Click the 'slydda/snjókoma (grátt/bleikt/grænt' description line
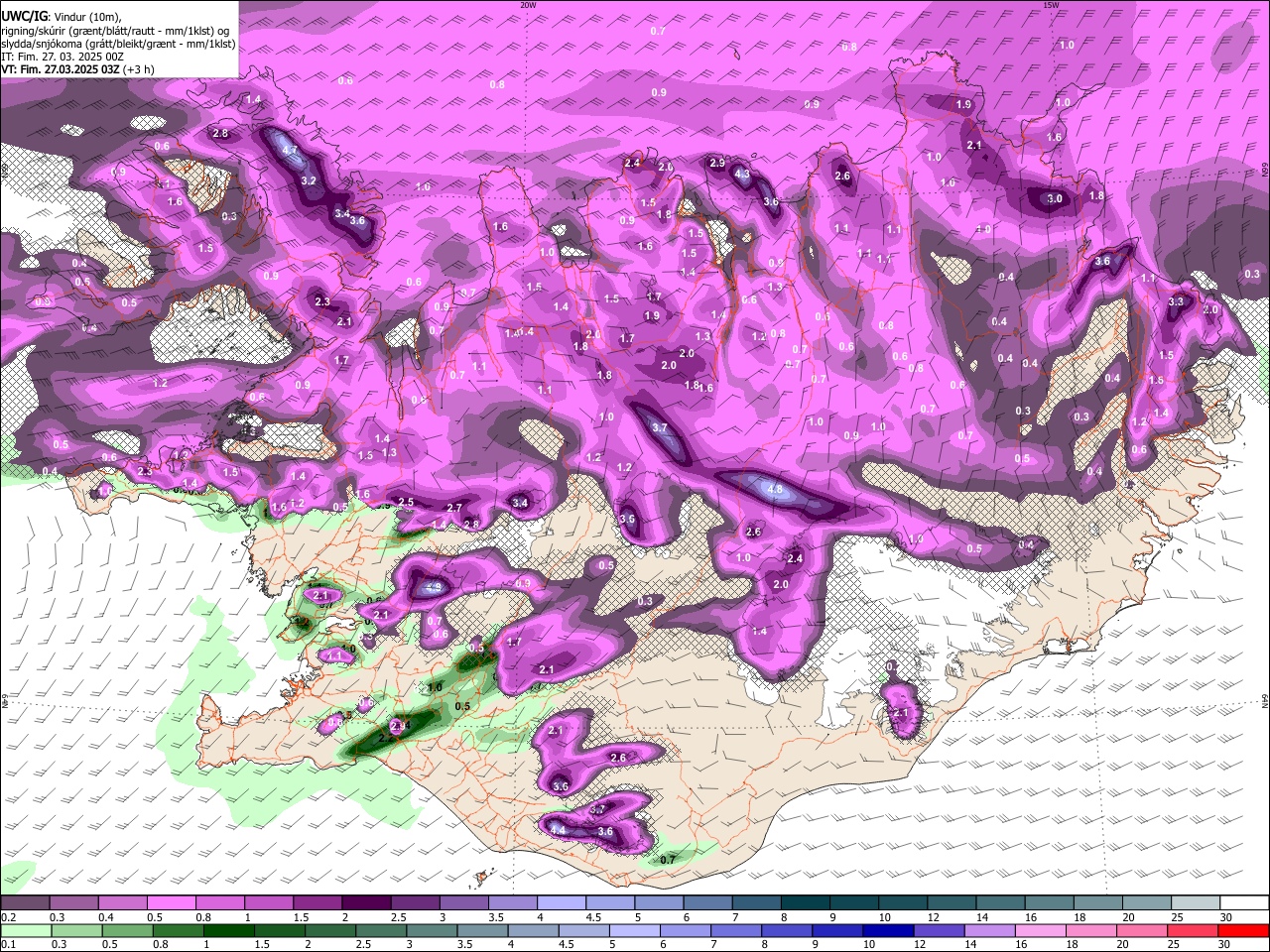Viewport: 1270px width, 952px height. pyautogui.click(x=118, y=44)
